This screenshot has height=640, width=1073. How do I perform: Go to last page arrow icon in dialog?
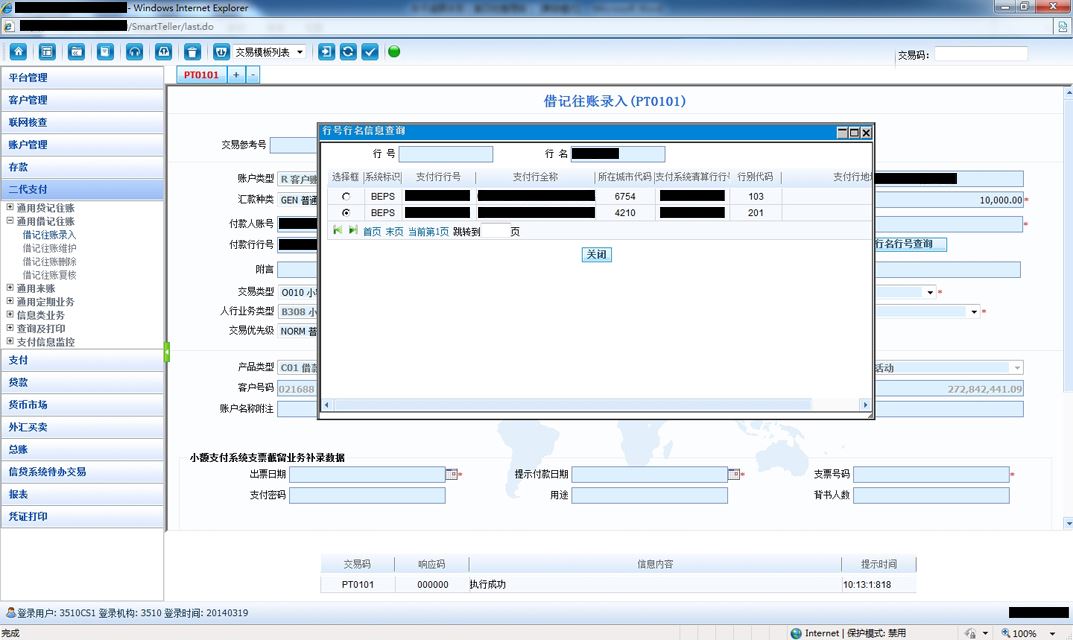(x=353, y=231)
